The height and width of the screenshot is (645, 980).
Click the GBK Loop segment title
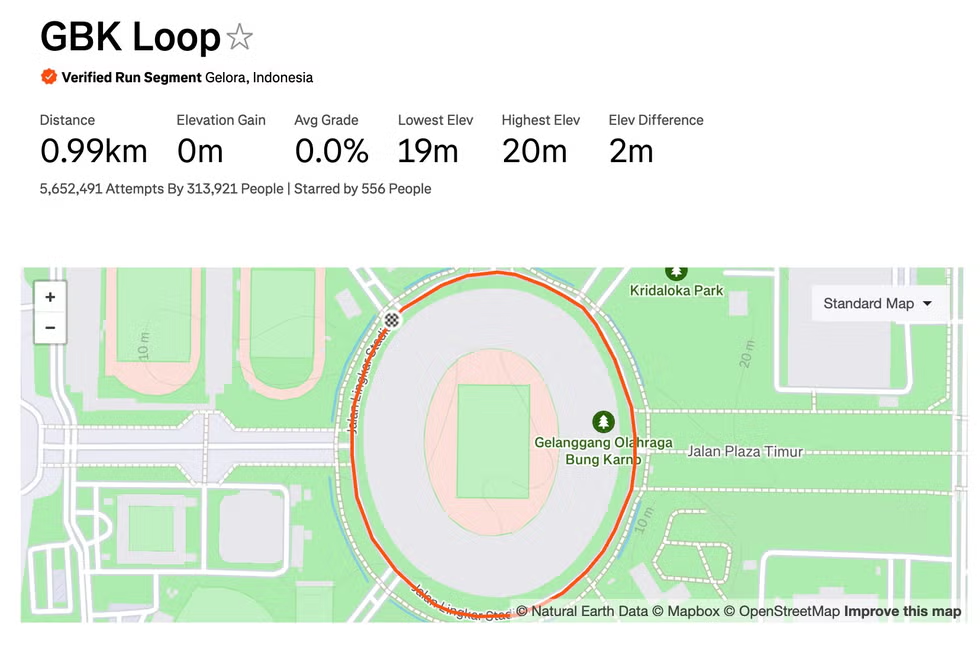(130, 37)
